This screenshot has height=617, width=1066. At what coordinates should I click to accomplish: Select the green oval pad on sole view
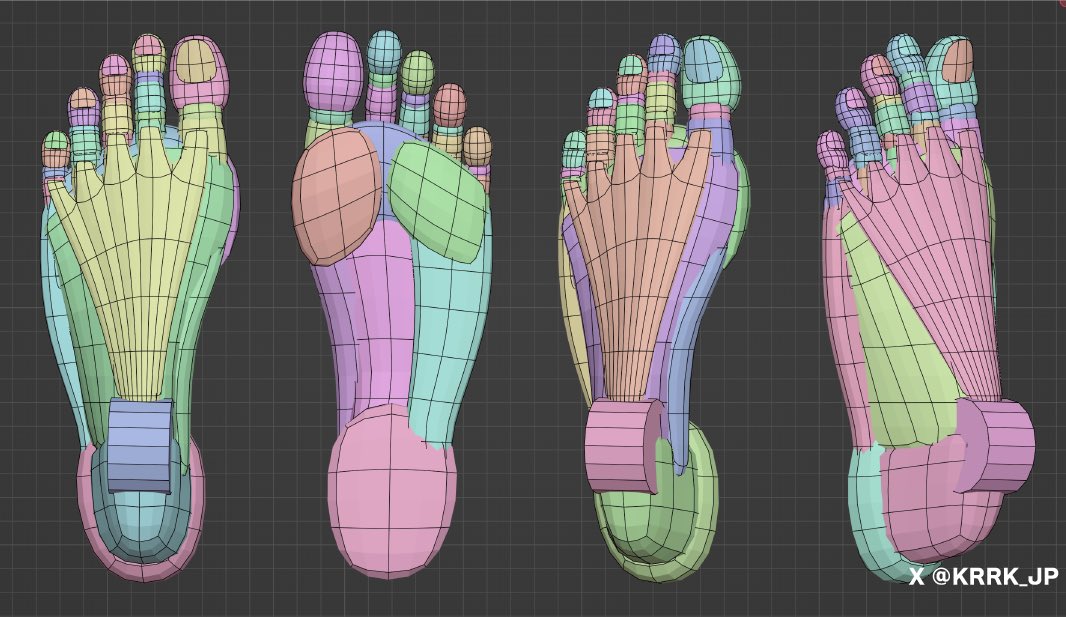[439, 201]
